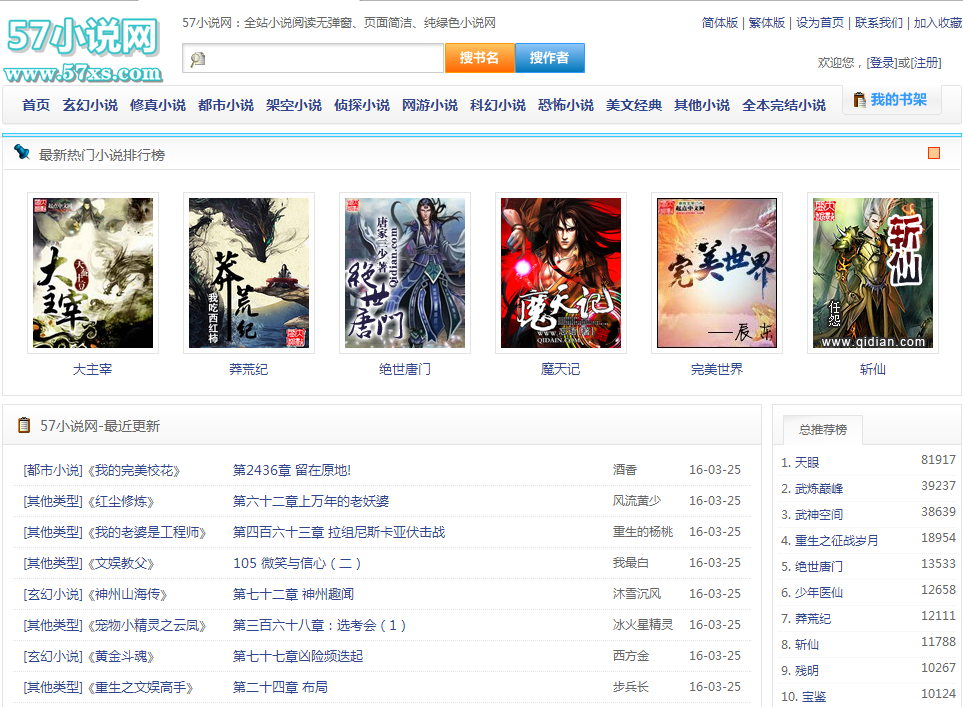Open ranked book 宝鉴

(x=814, y=697)
